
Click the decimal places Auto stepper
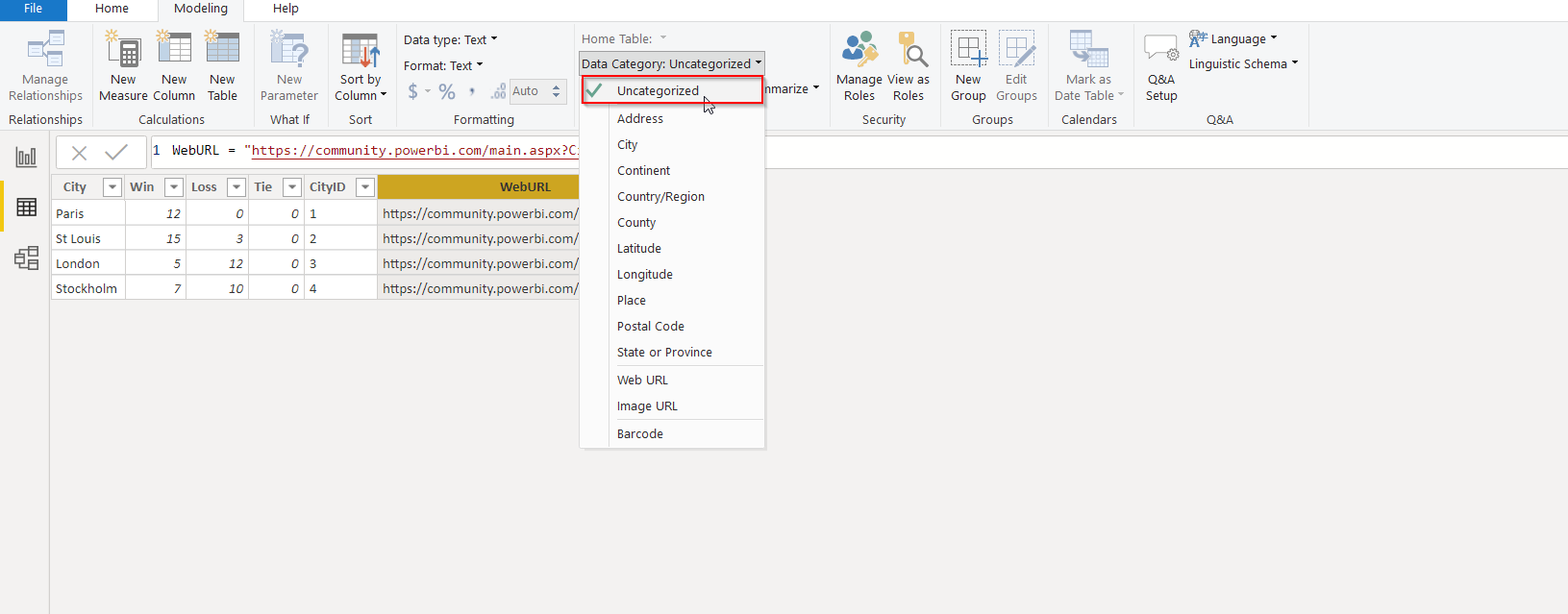click(x=556, y=91)
